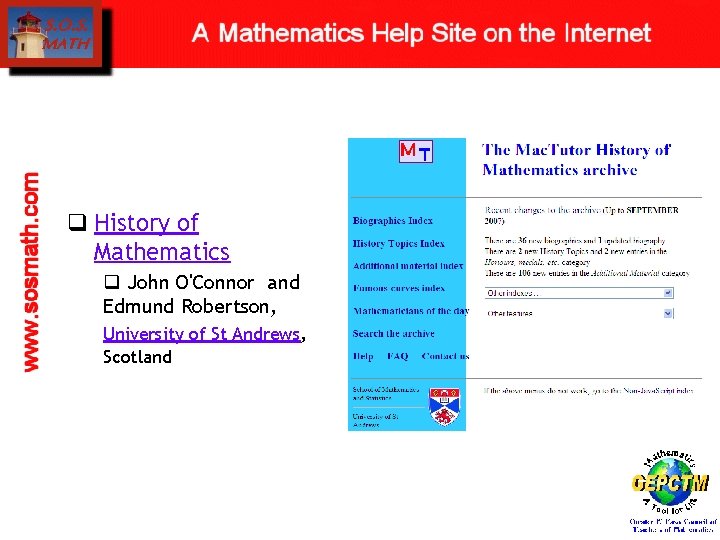The width and height of the screenshot is (720, 540).
Task: Click the MacTutor History of Mathematics archive title
Action: tap(576, 160)
